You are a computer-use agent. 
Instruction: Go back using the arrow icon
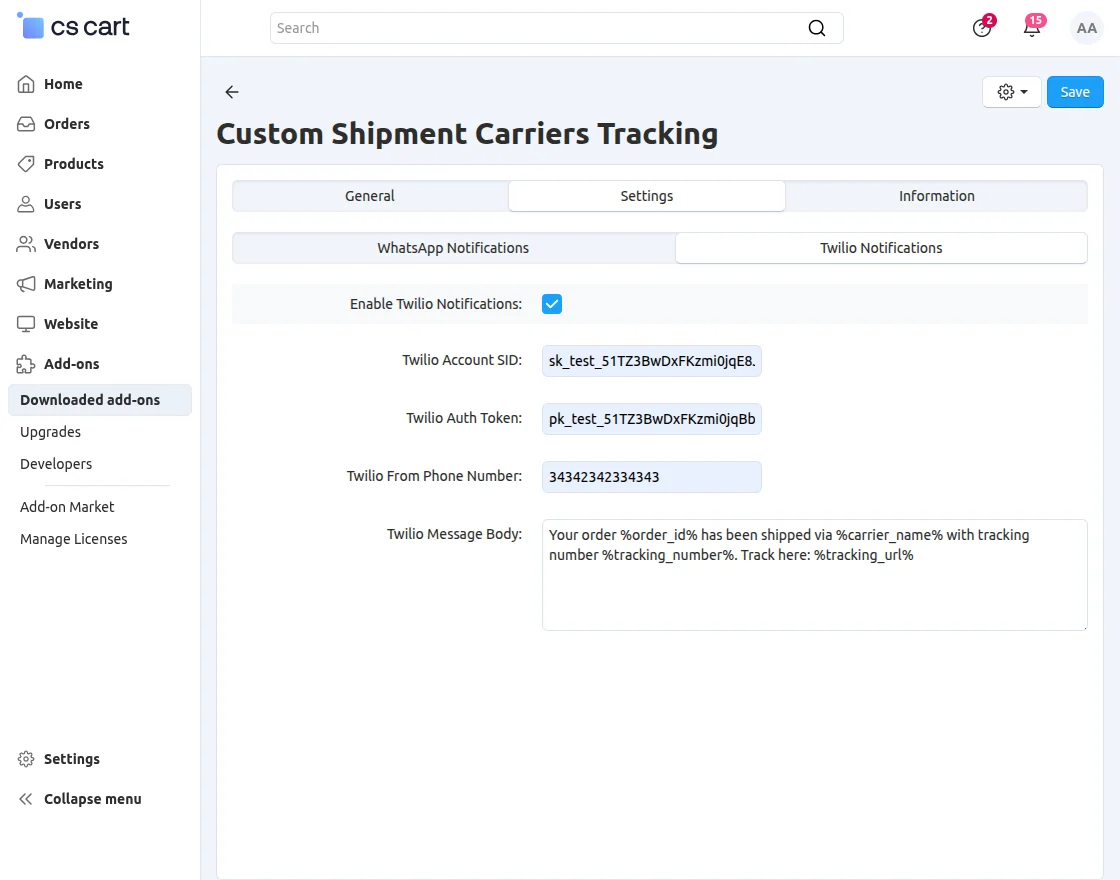(x=231, y=91)
